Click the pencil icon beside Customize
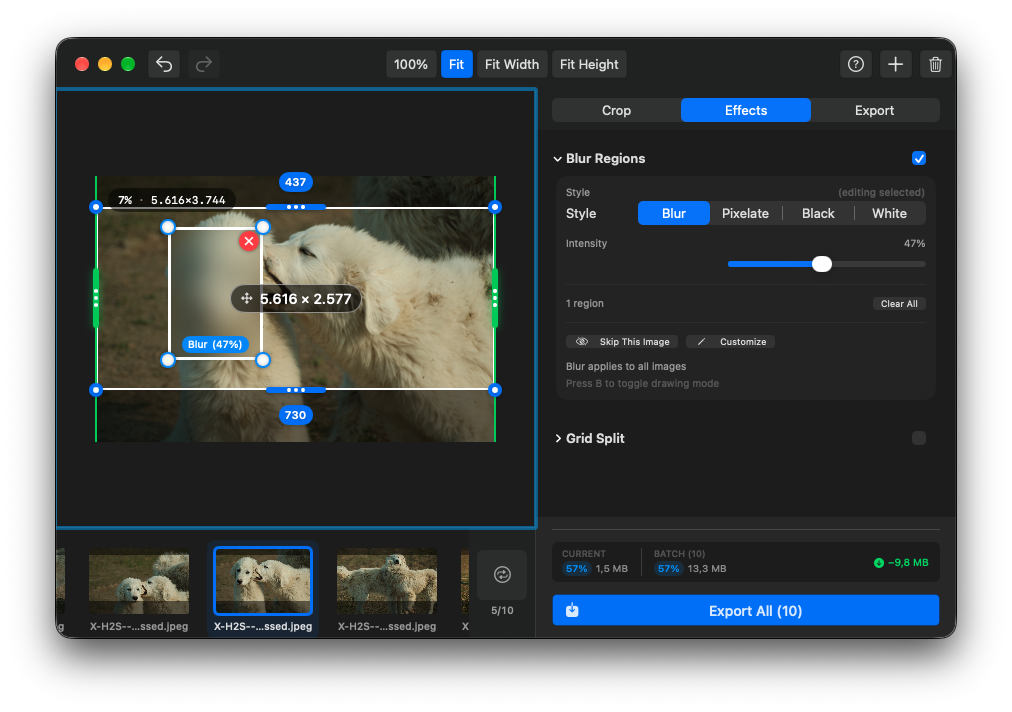 pos(701,341)
